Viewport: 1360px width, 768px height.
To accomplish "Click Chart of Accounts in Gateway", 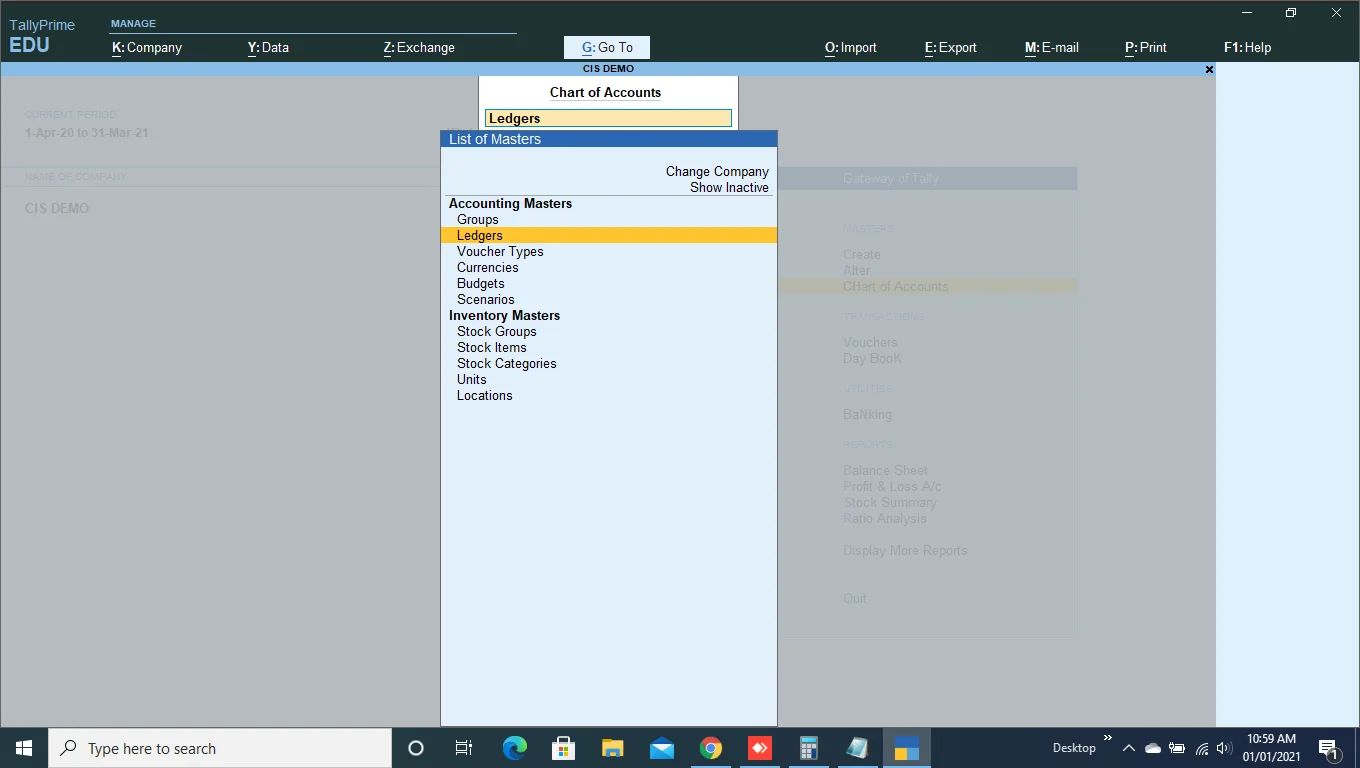I will coord(895,286).
